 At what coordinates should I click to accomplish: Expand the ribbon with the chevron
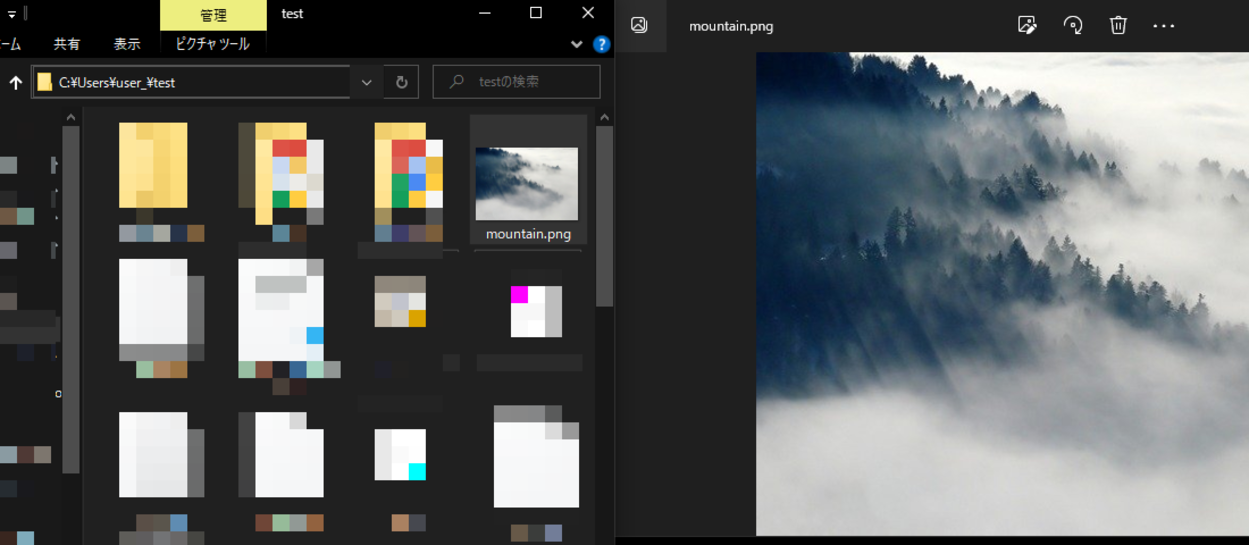[576, 44]
